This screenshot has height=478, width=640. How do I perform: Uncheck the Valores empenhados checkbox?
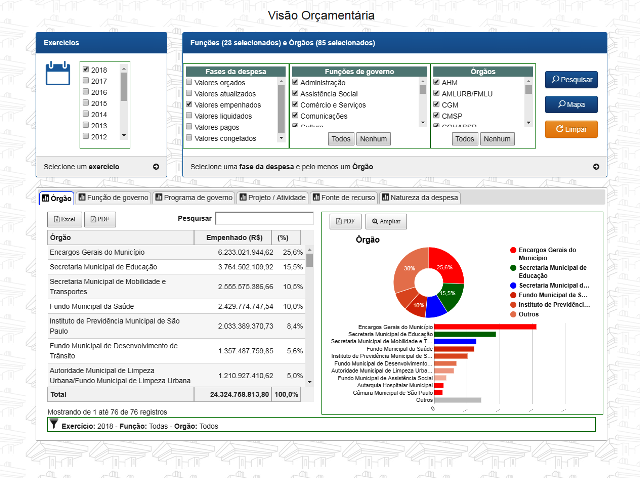[190, 104]
